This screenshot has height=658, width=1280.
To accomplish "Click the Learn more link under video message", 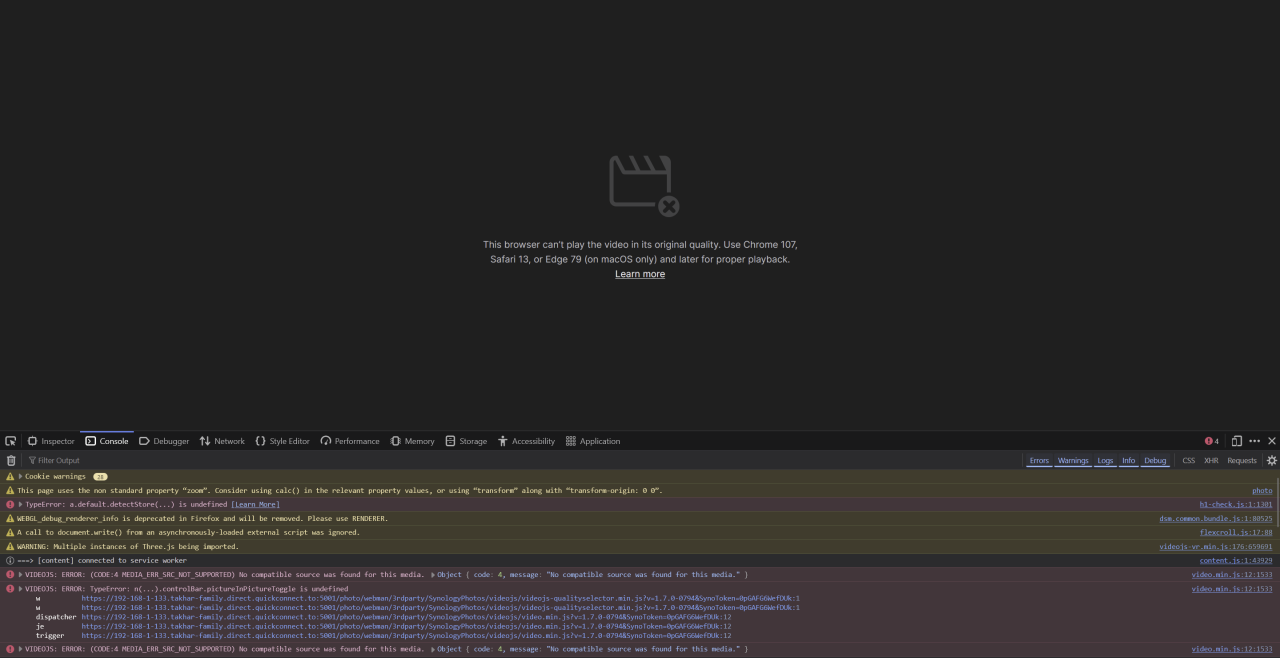I will (x=640, y=274).
